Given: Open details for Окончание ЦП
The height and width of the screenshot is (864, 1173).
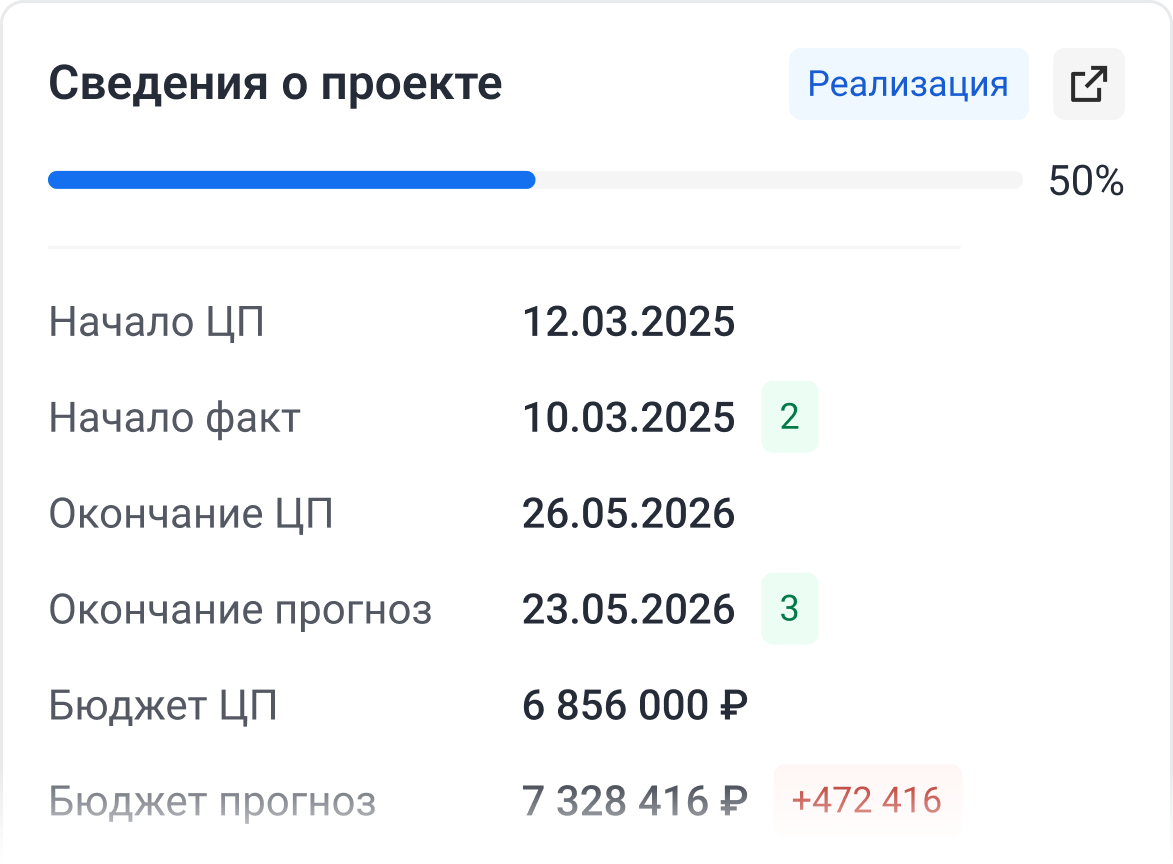Looking at the screenshot, I should point(193,513).
